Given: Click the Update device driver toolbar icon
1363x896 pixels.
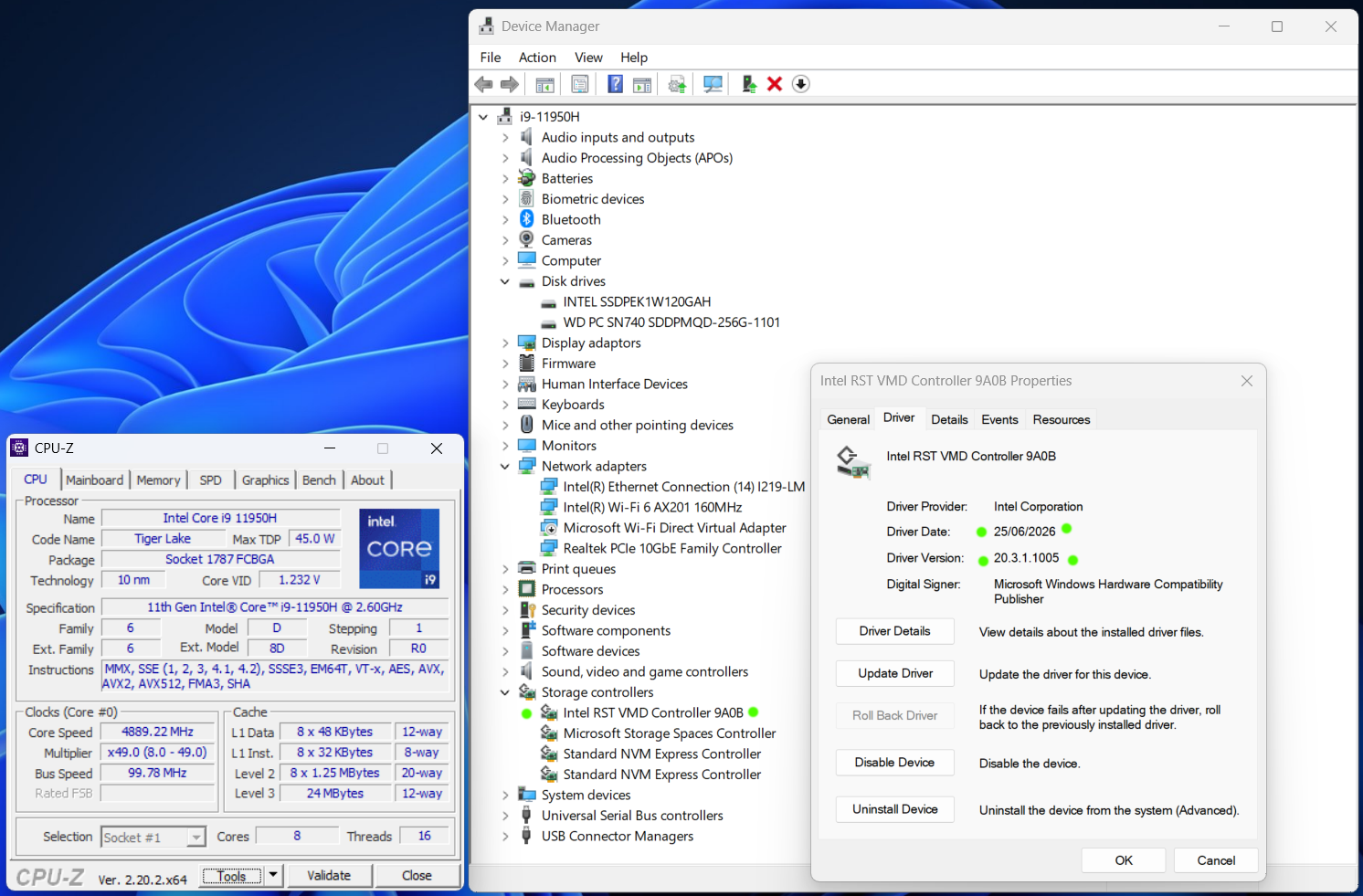Looking at the screenshot, I should tap(749, 84).
